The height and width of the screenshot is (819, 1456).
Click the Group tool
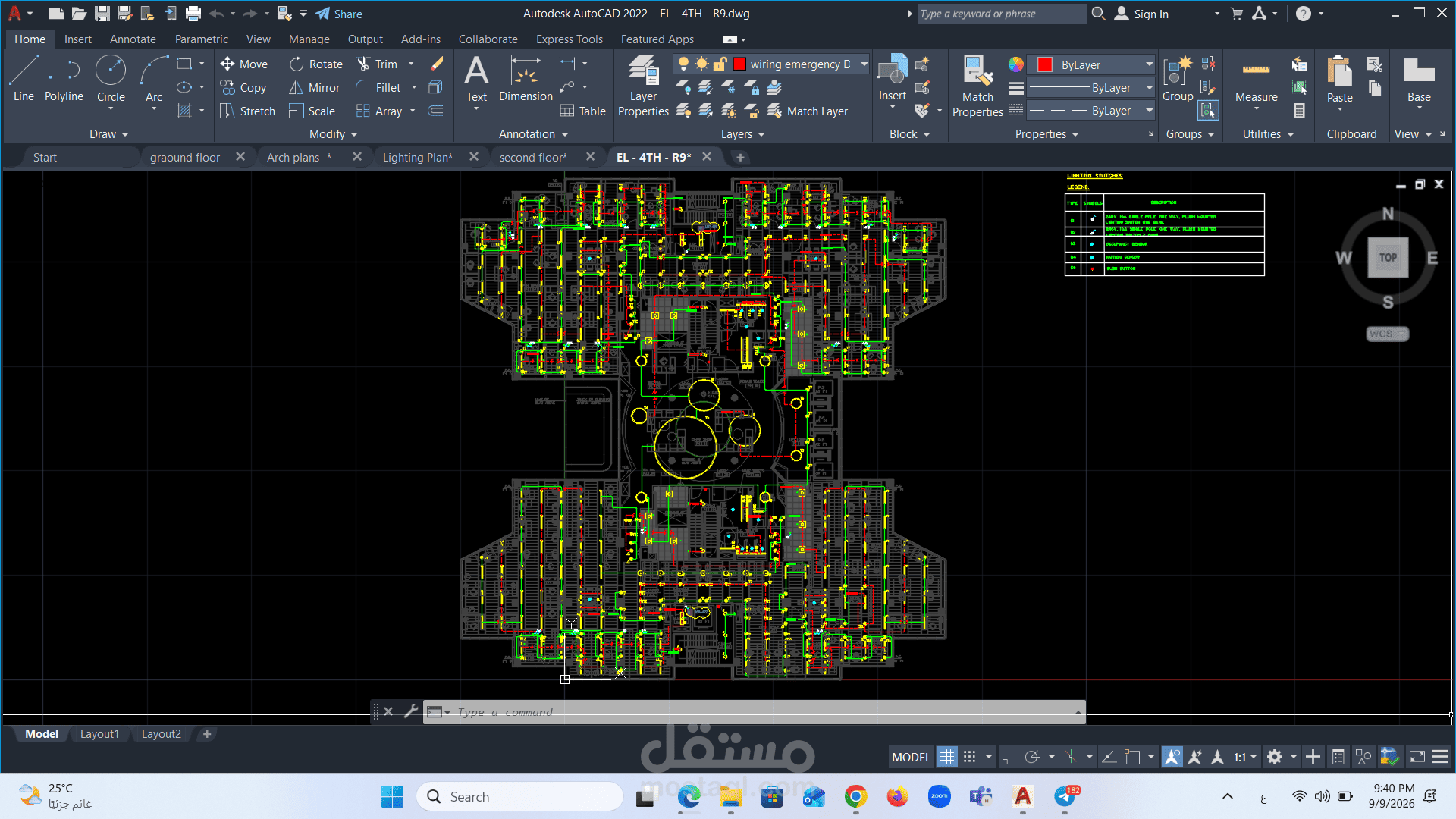[x=1178, y=79]
